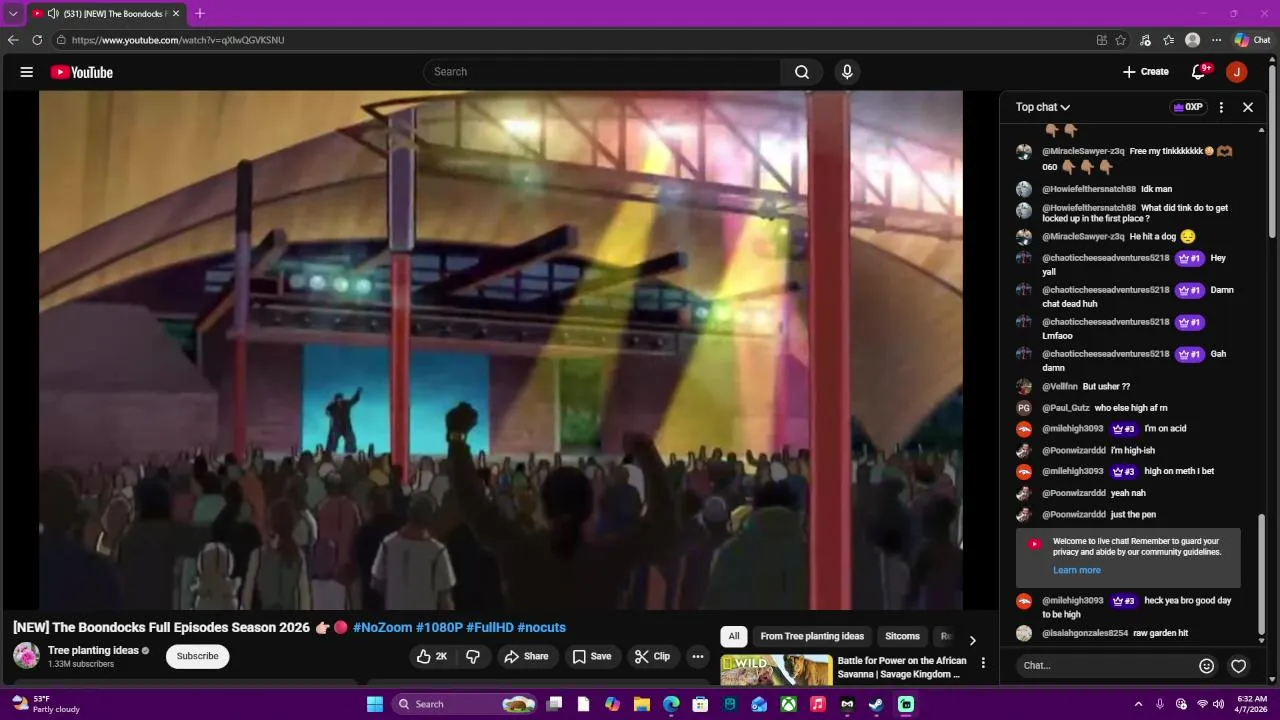Click the taskbar Search box
The image size is (1280, 720).
coord(464,704)
